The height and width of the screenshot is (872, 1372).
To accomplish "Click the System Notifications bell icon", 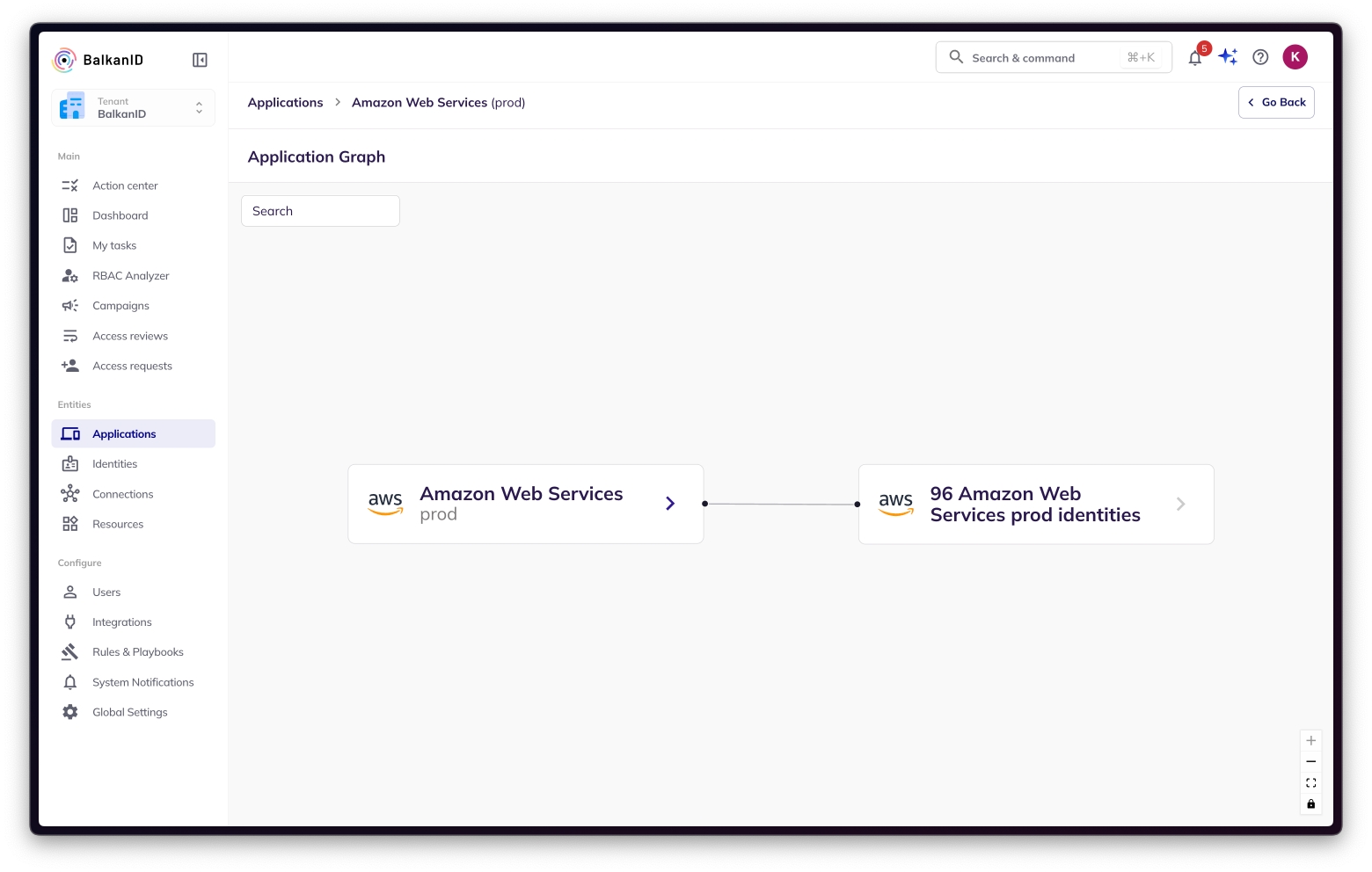I will (x=70, y=682).
